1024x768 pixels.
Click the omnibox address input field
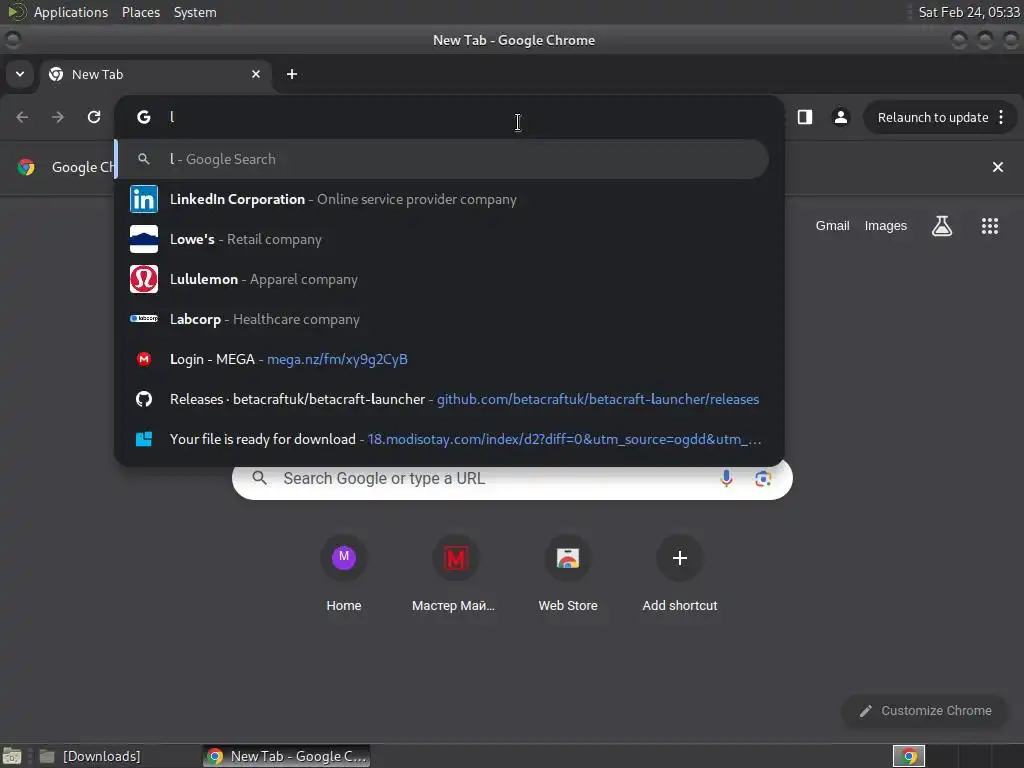click(451, 117)
